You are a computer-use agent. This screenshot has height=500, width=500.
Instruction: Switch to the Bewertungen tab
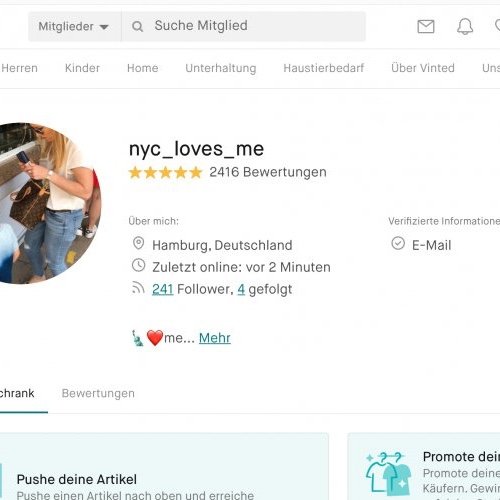click(98, 393)
